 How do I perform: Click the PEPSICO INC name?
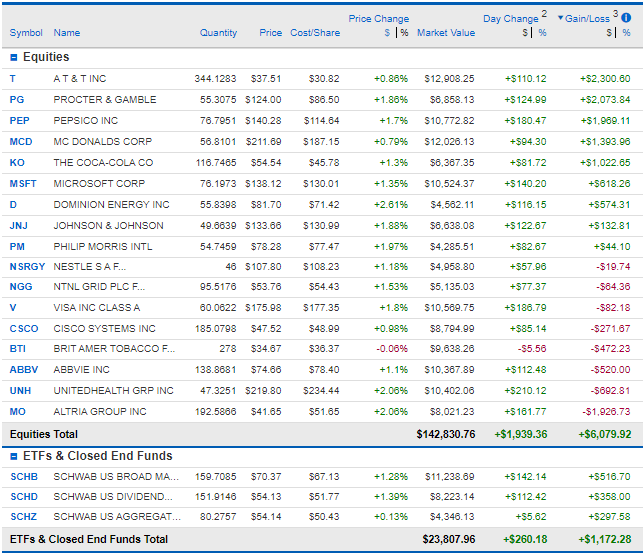pyautogui.click(x=85, y=121)
